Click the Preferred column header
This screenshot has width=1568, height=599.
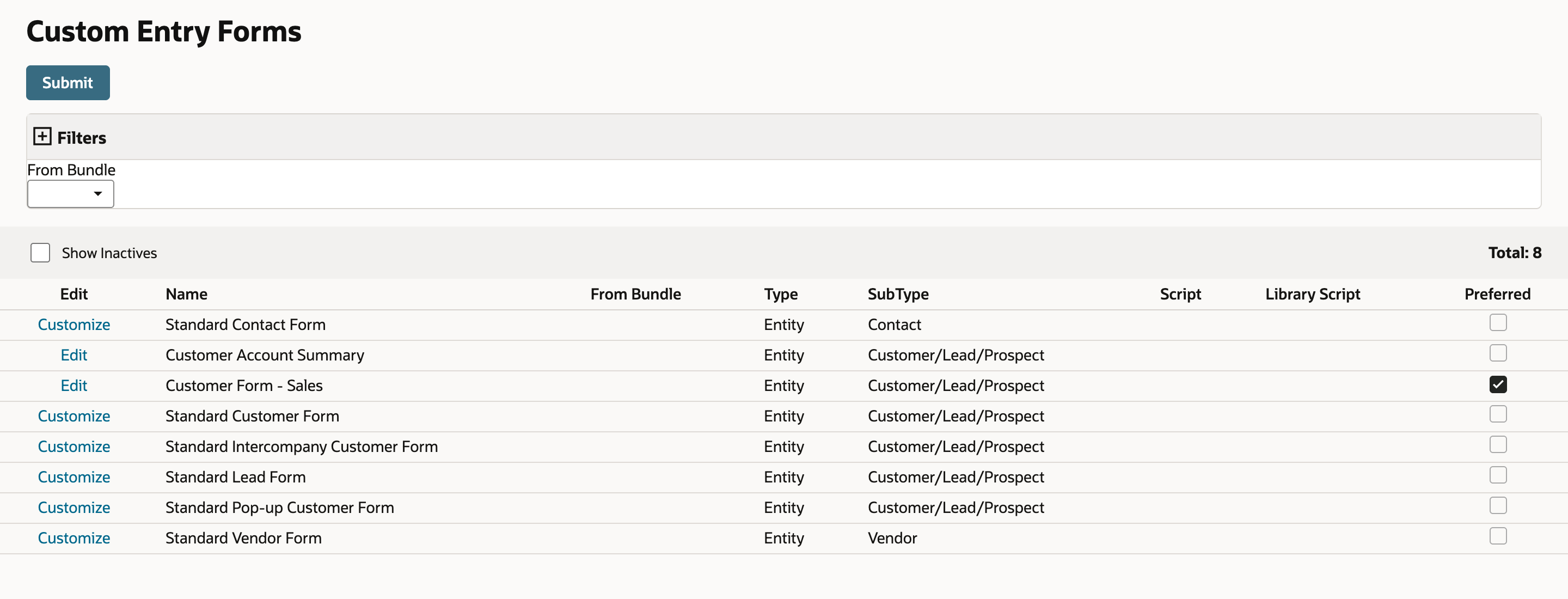tap(1497, 294)
